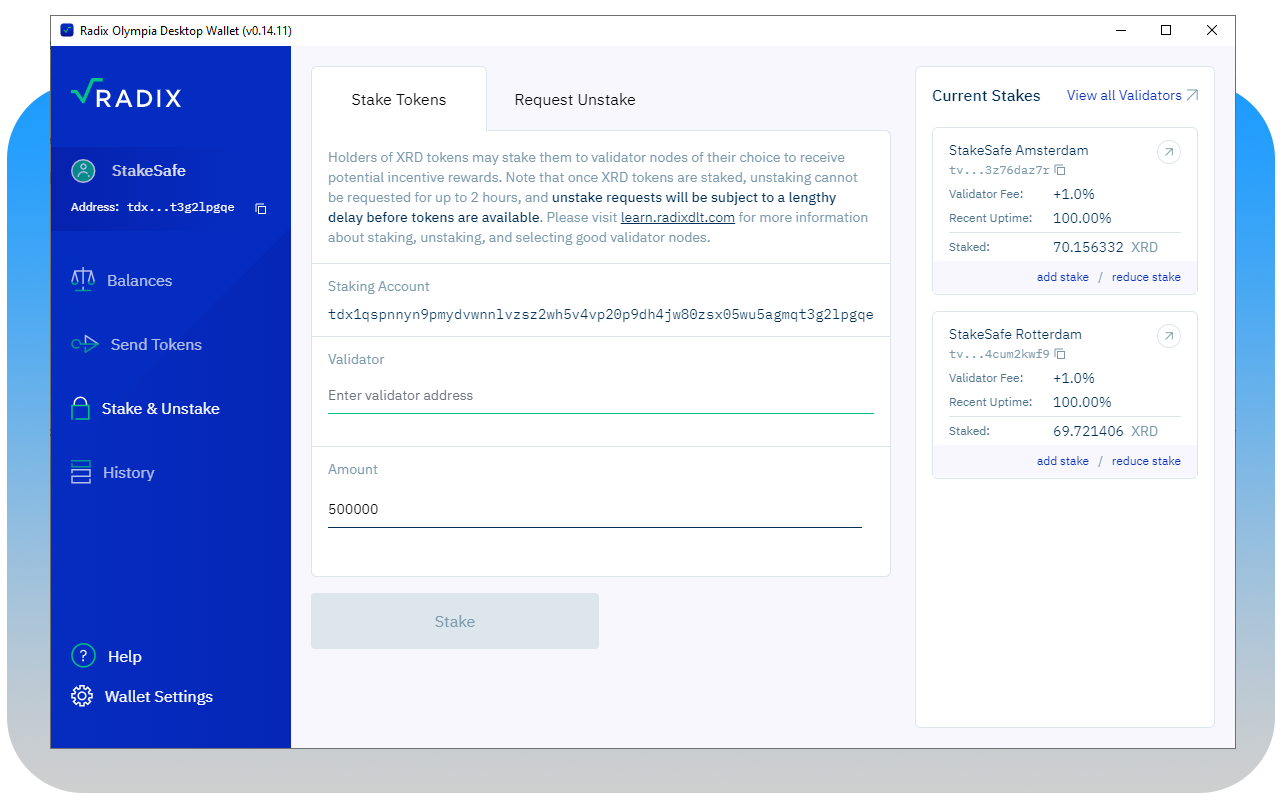Click the Radix logo in sidebar
The height and width of the screenshot is (800, 1286).
click(126, 94)
